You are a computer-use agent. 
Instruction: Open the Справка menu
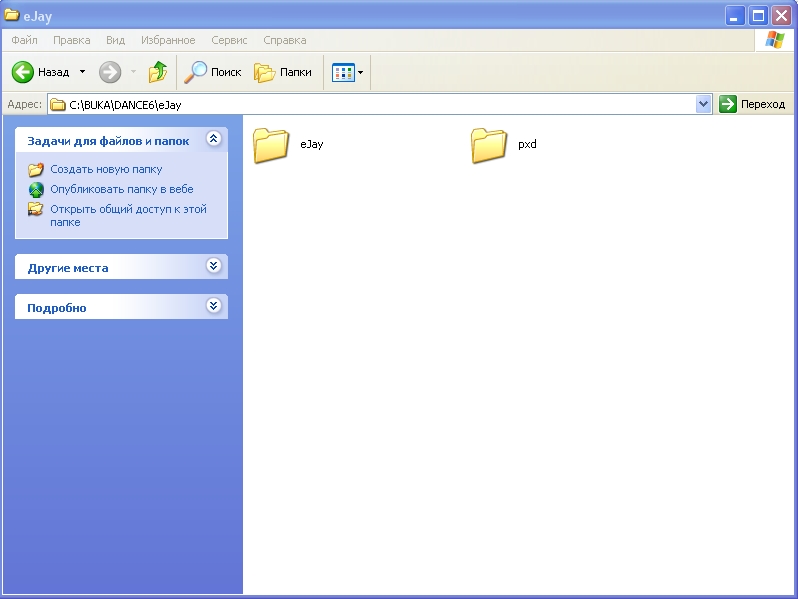click(284, 40)
